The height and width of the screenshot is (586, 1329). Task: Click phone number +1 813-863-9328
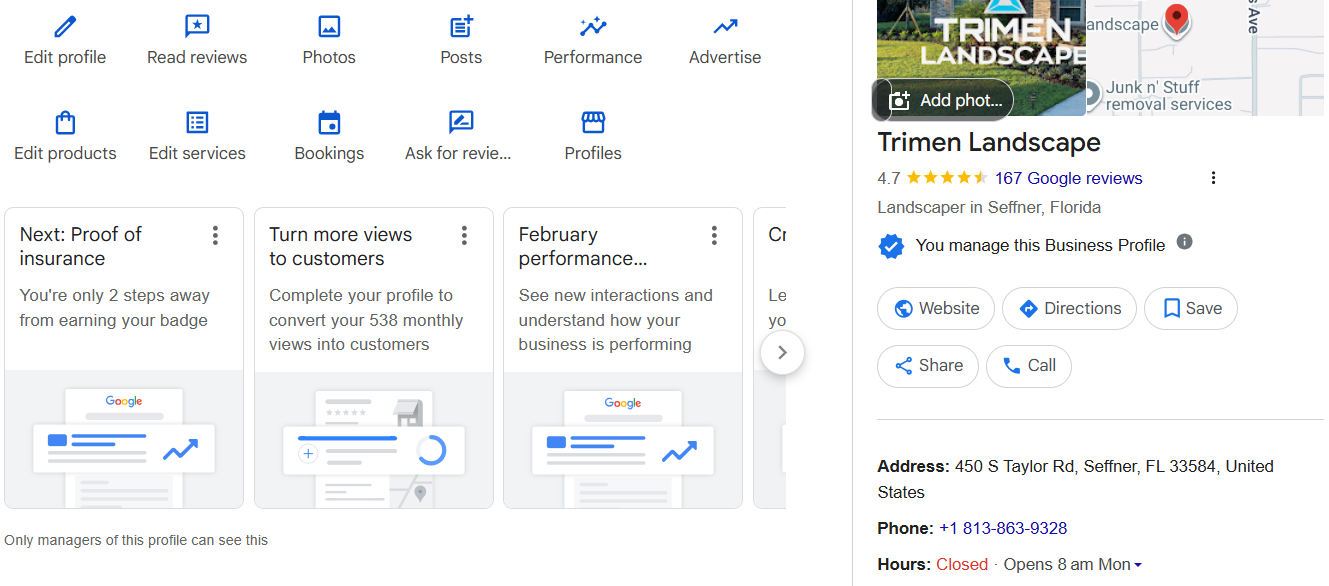point(1003,528)
